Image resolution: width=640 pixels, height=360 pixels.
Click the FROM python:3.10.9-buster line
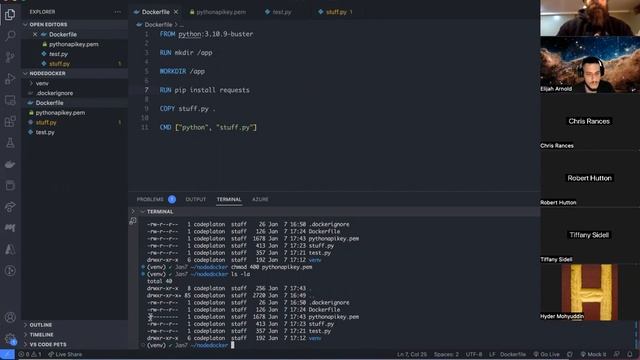pyautogui.click(x=206, y=34)
